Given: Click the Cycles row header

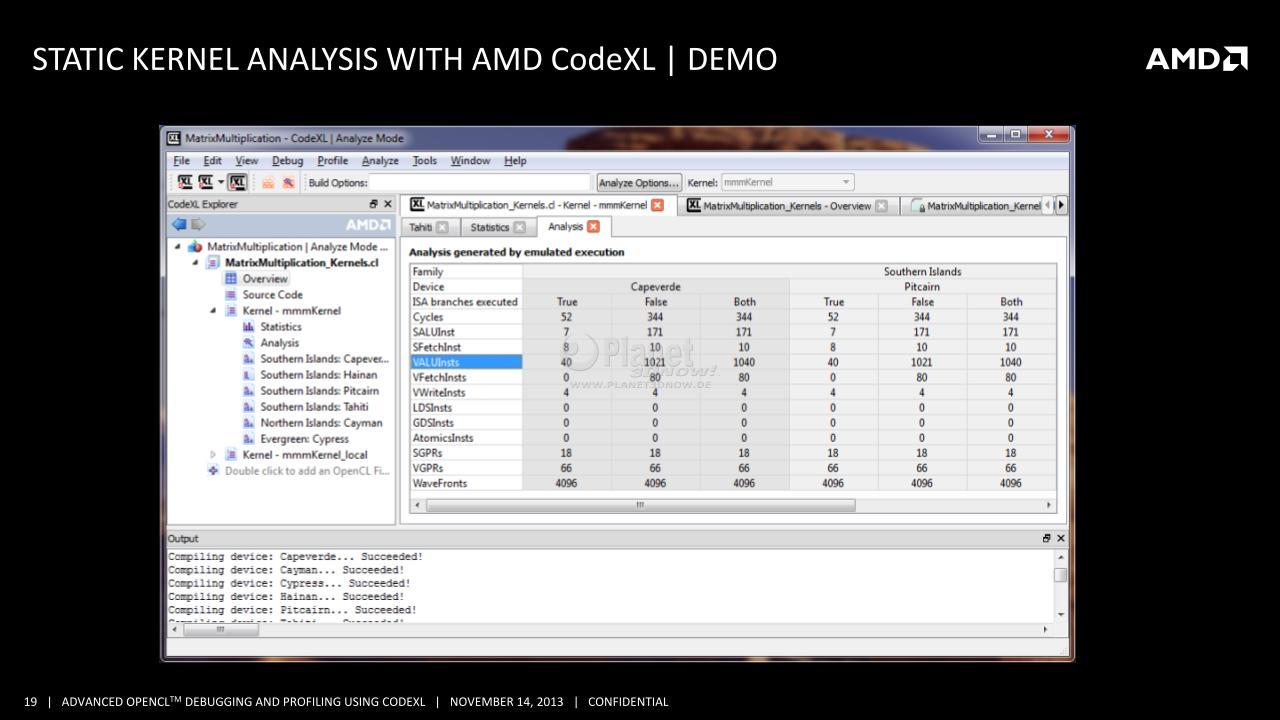Looking at the screenshot, I should tap(466, 317).
